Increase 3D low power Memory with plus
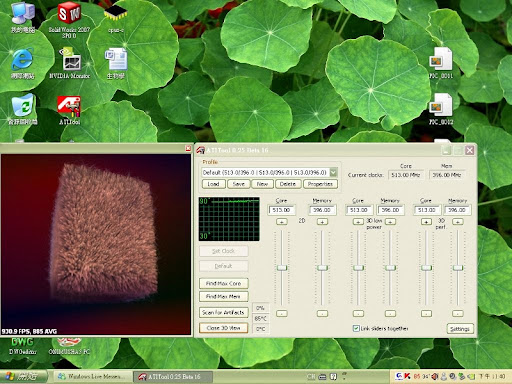The width and height of the screenshot is (512, 384). tap(390, 222)
